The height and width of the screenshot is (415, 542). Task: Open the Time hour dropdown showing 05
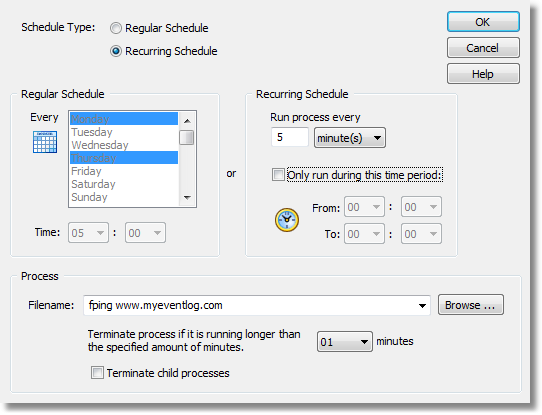click(x=88, y=233)
